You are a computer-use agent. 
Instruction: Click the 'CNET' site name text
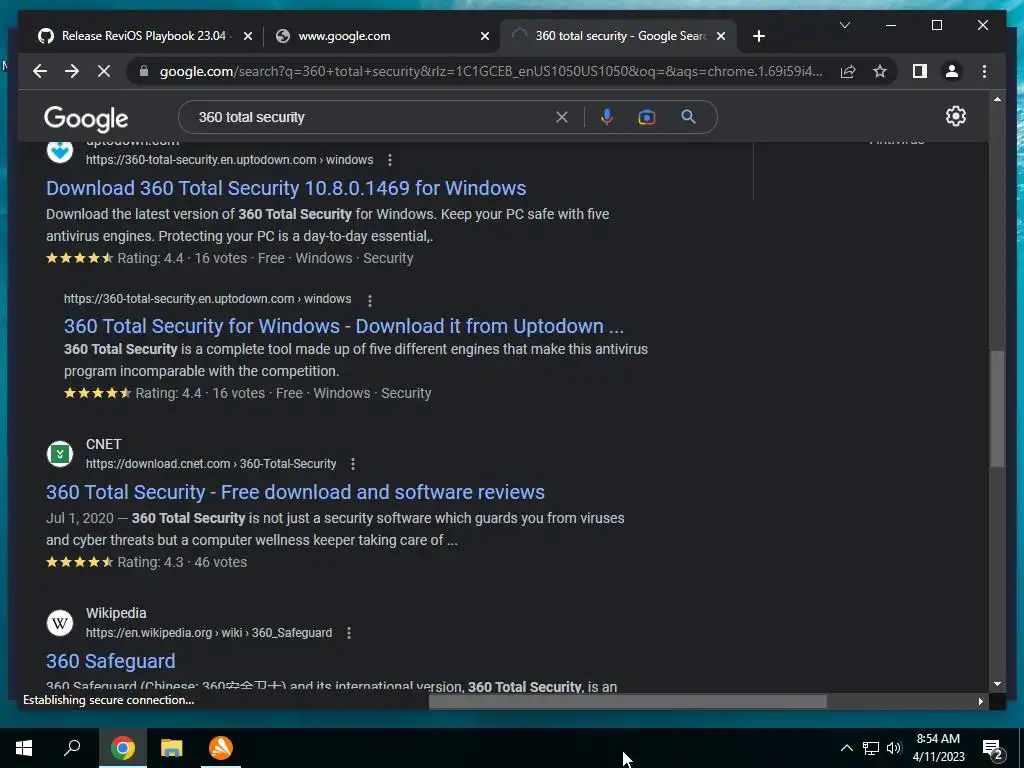tap(103, 444)
